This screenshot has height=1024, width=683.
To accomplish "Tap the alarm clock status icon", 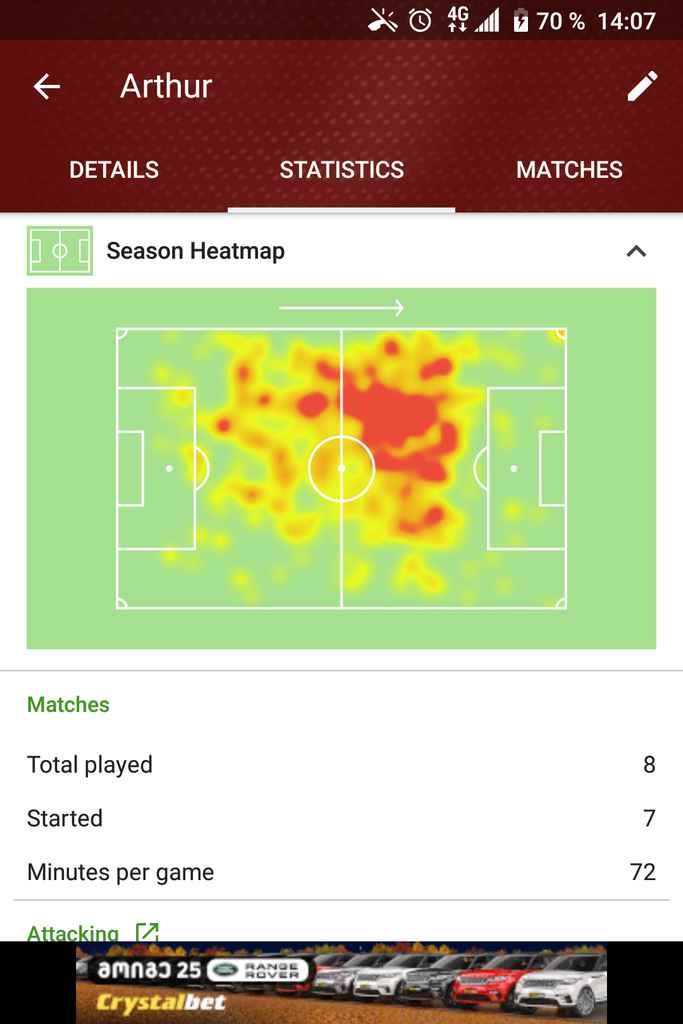I will point(420,21).
